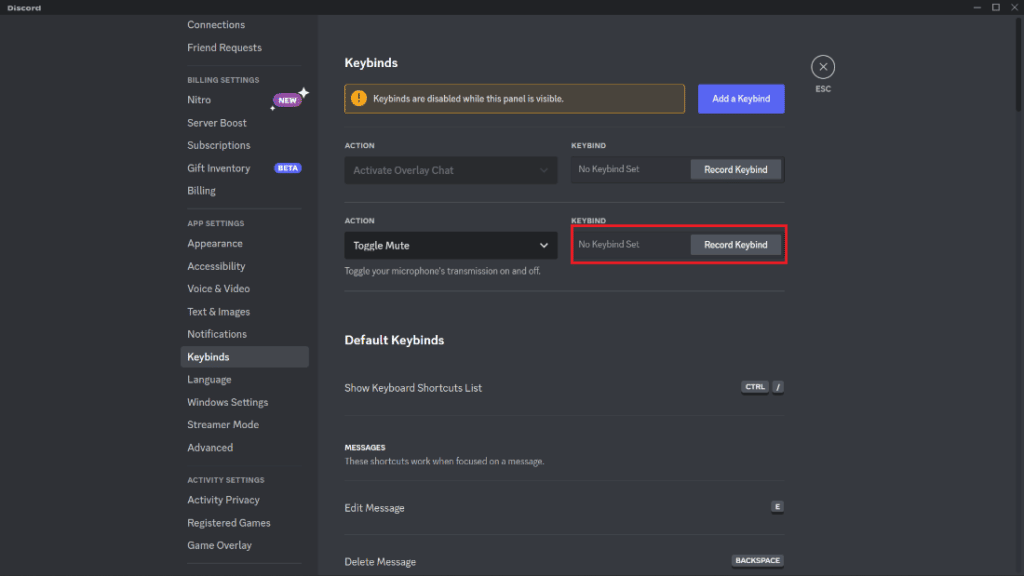View the Friend Requests settings
The image size is (1024, 576).
[224, 47]
